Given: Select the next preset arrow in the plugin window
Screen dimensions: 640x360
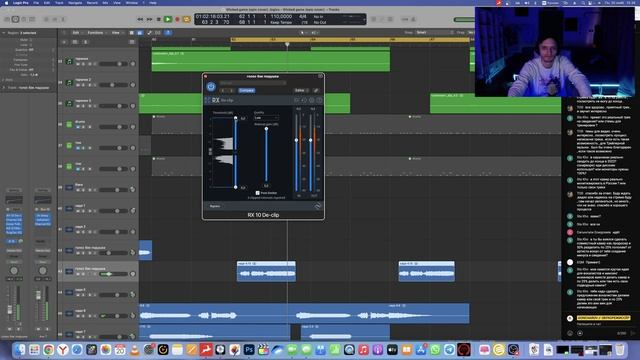Looking at the screenshot, I should (x=231, y=90).
